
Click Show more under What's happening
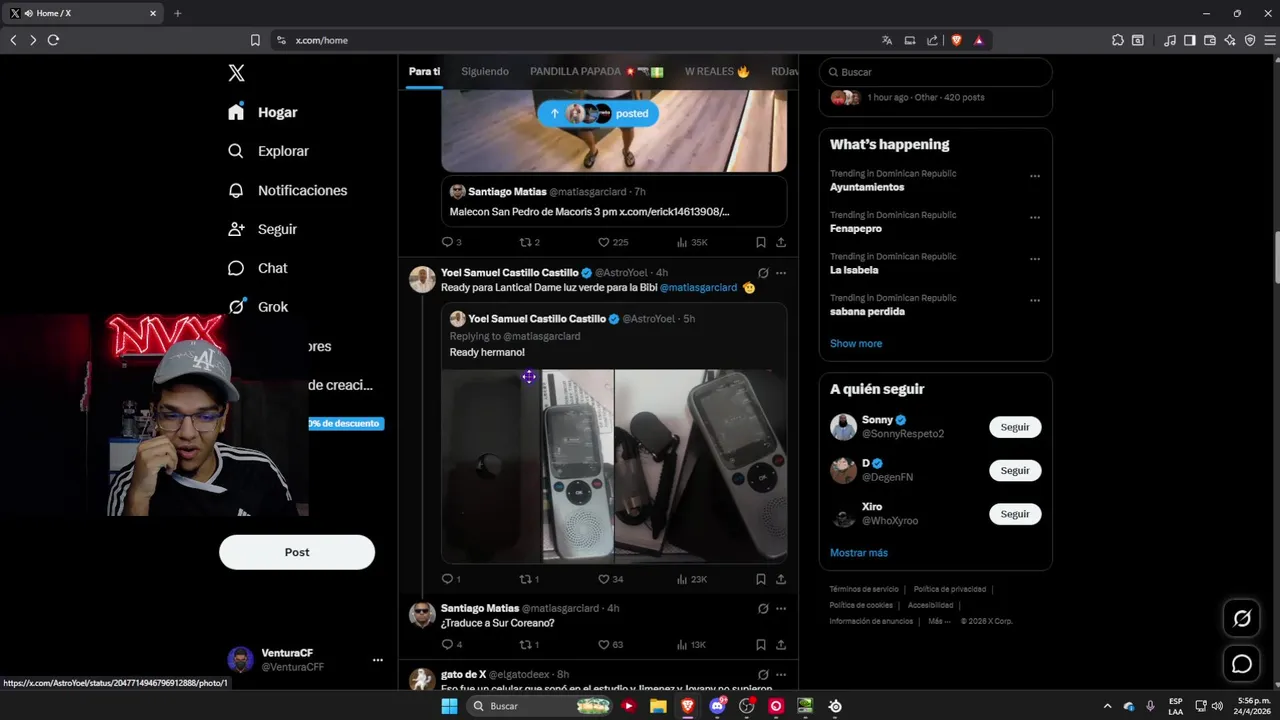(856, 343)
